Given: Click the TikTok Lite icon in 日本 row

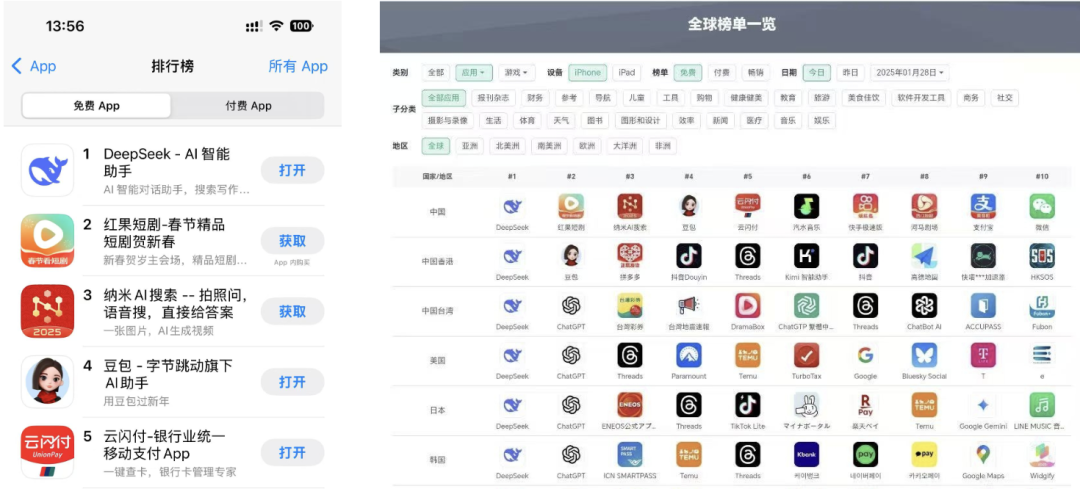Looking at the screenshot, I should pyautogui.click(x=747, y=405).
